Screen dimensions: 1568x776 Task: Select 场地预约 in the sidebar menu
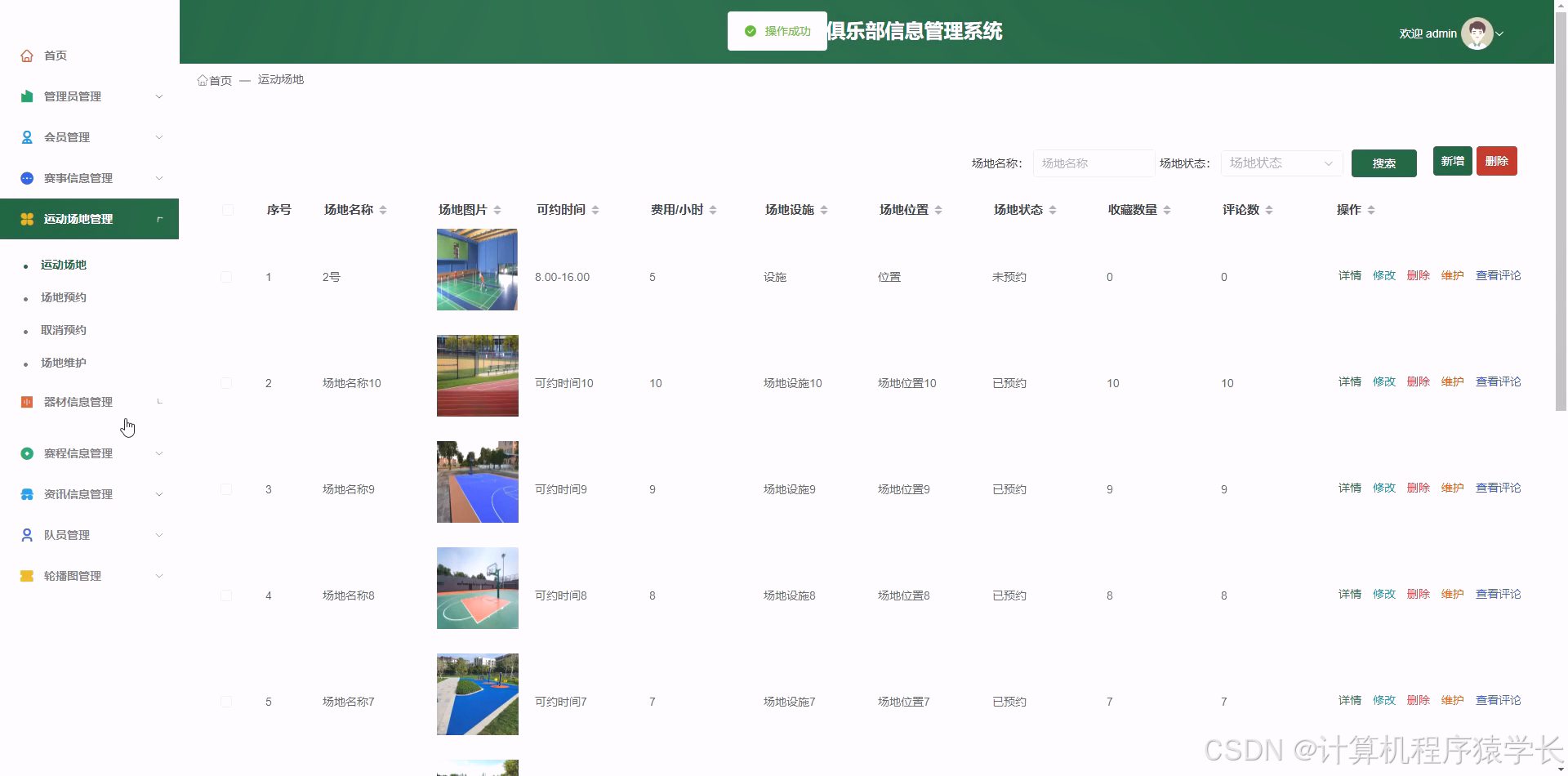[x=63, y=297]
